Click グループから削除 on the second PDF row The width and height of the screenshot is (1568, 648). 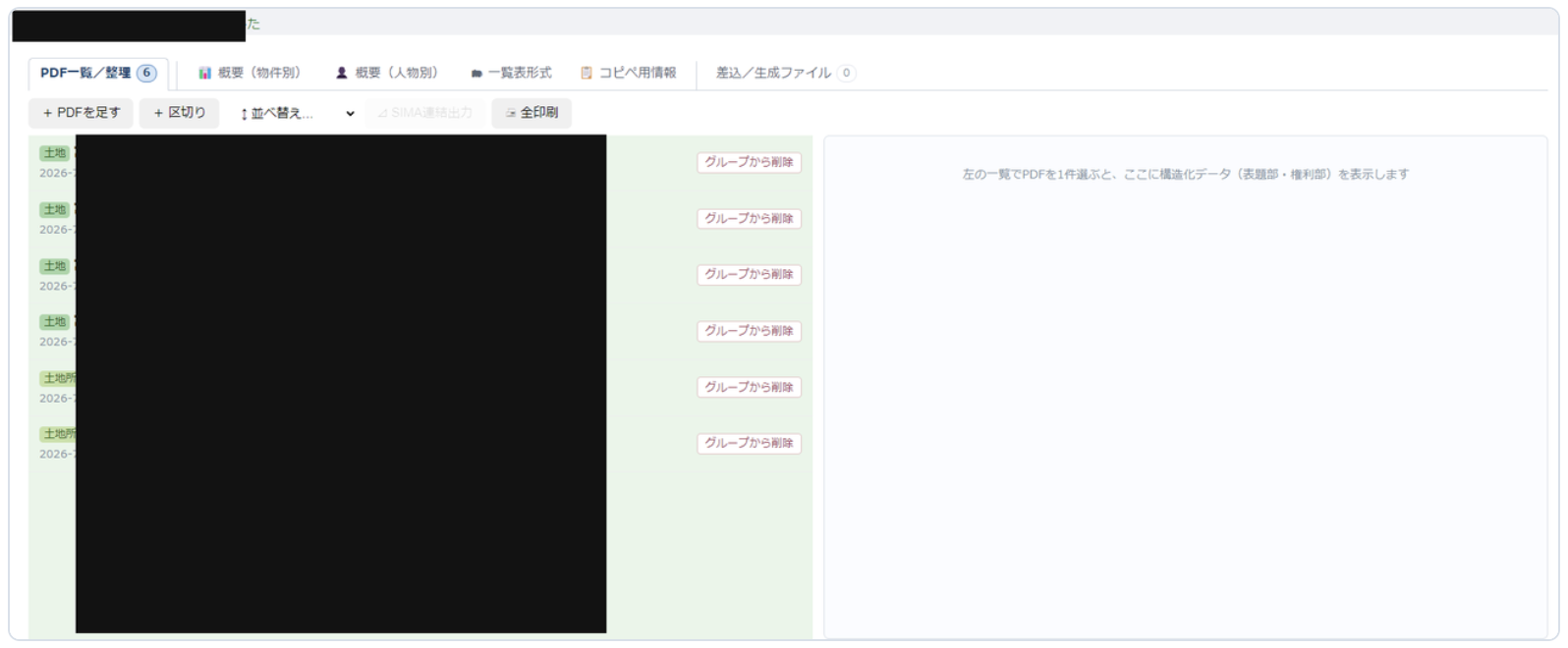(749, 219)
